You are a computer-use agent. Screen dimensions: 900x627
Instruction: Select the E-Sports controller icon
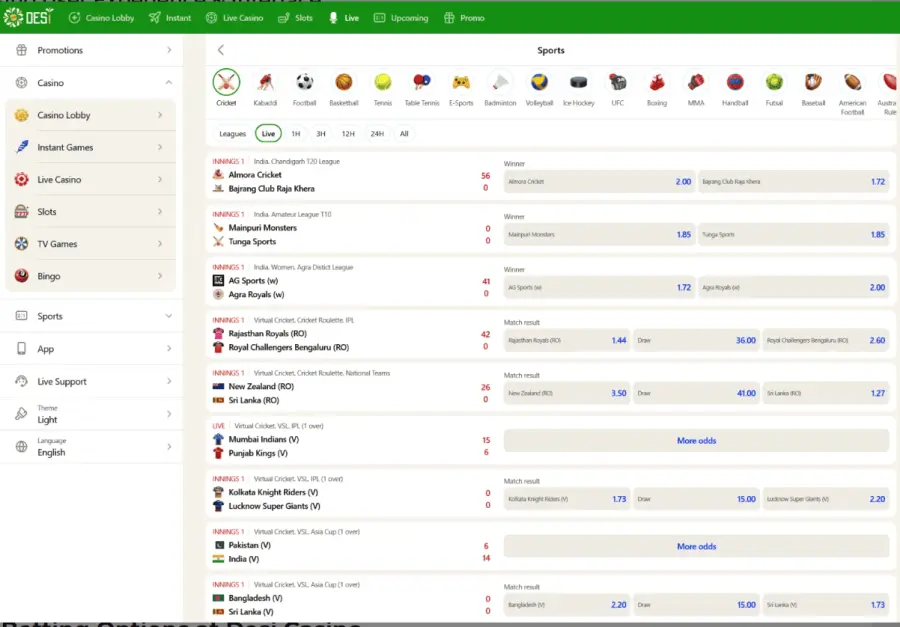(x=461, y=82)
